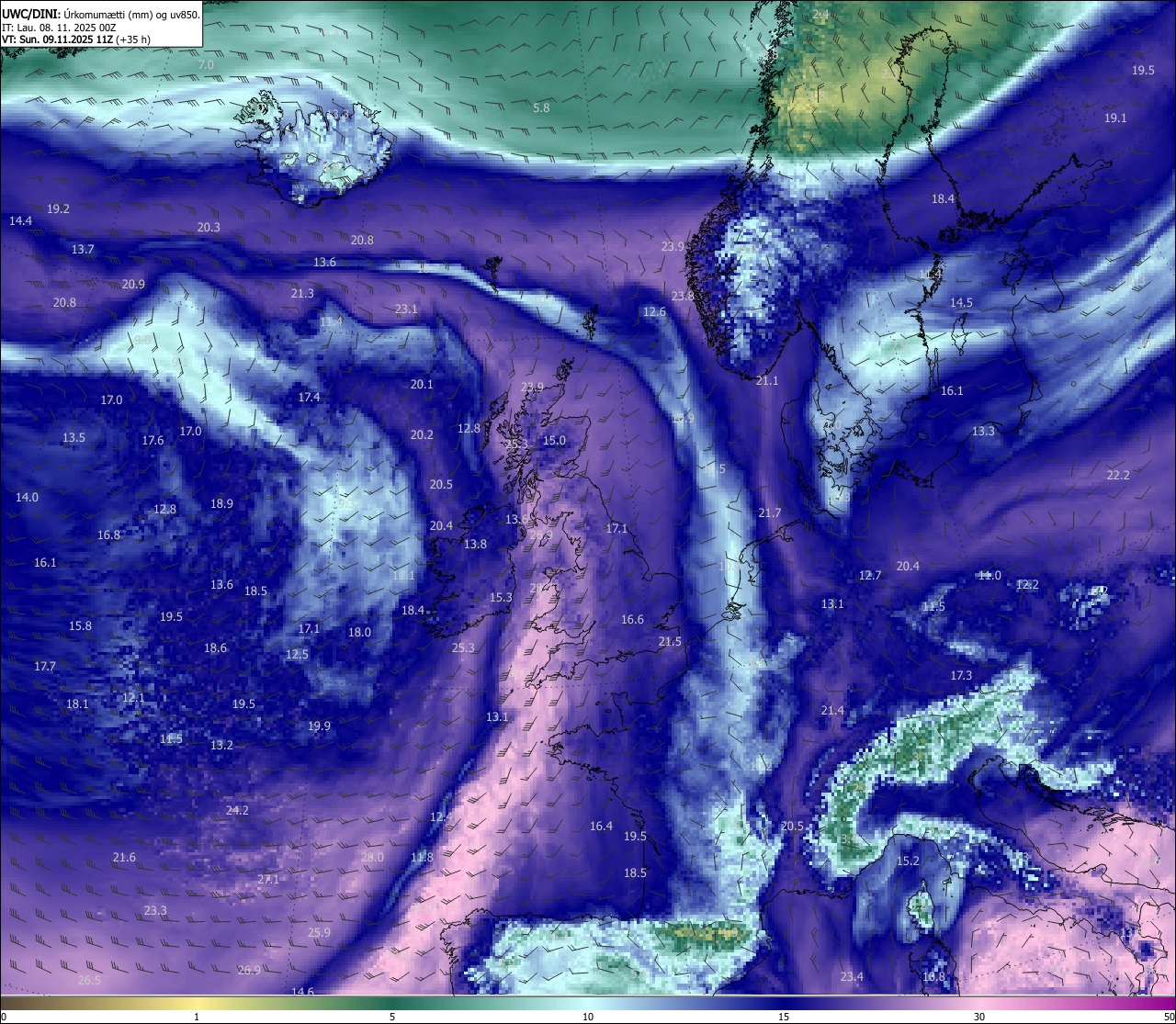Click the 21.4 wind value
Screen dimensions: 1176x1024
(x=832, y=710)
